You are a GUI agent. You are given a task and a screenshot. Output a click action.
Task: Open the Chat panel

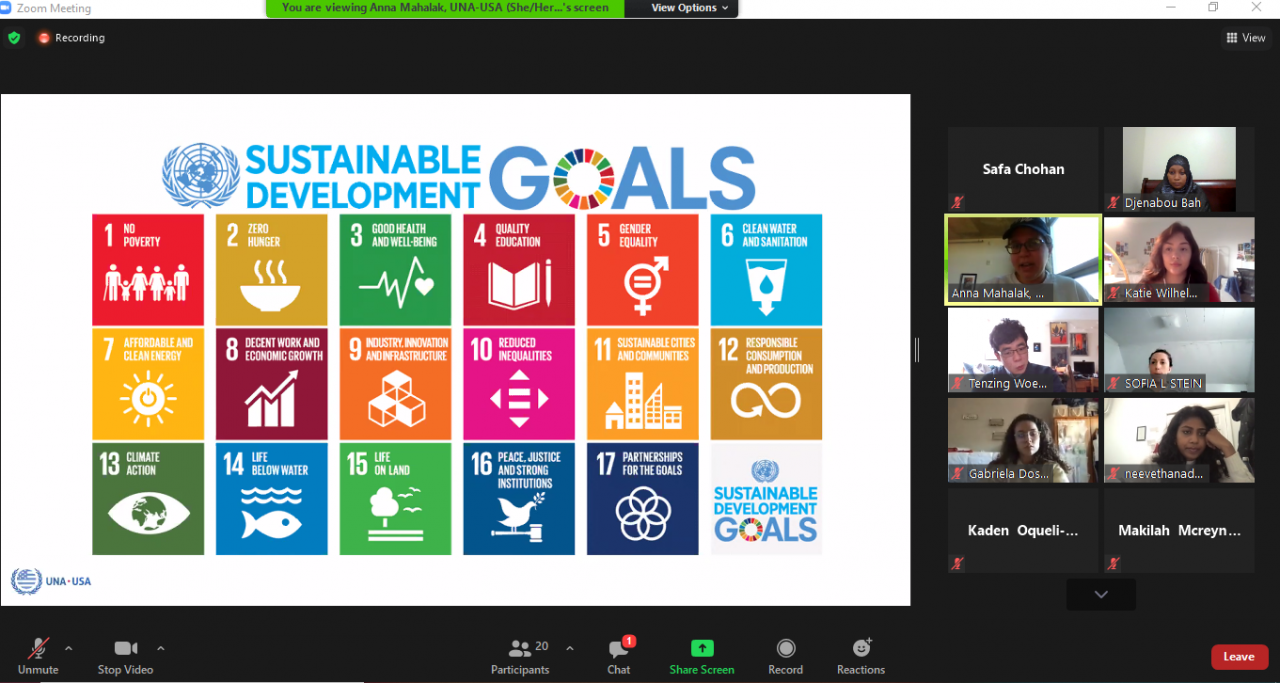coord(619,656)
